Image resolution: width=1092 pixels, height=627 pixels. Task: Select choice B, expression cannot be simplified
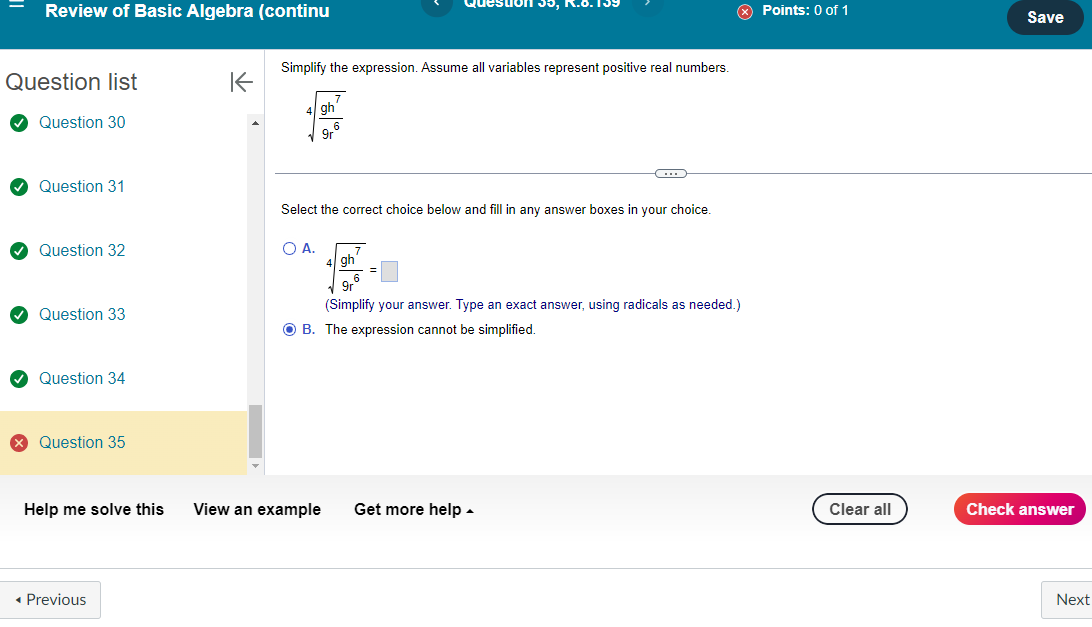point(288,329)
